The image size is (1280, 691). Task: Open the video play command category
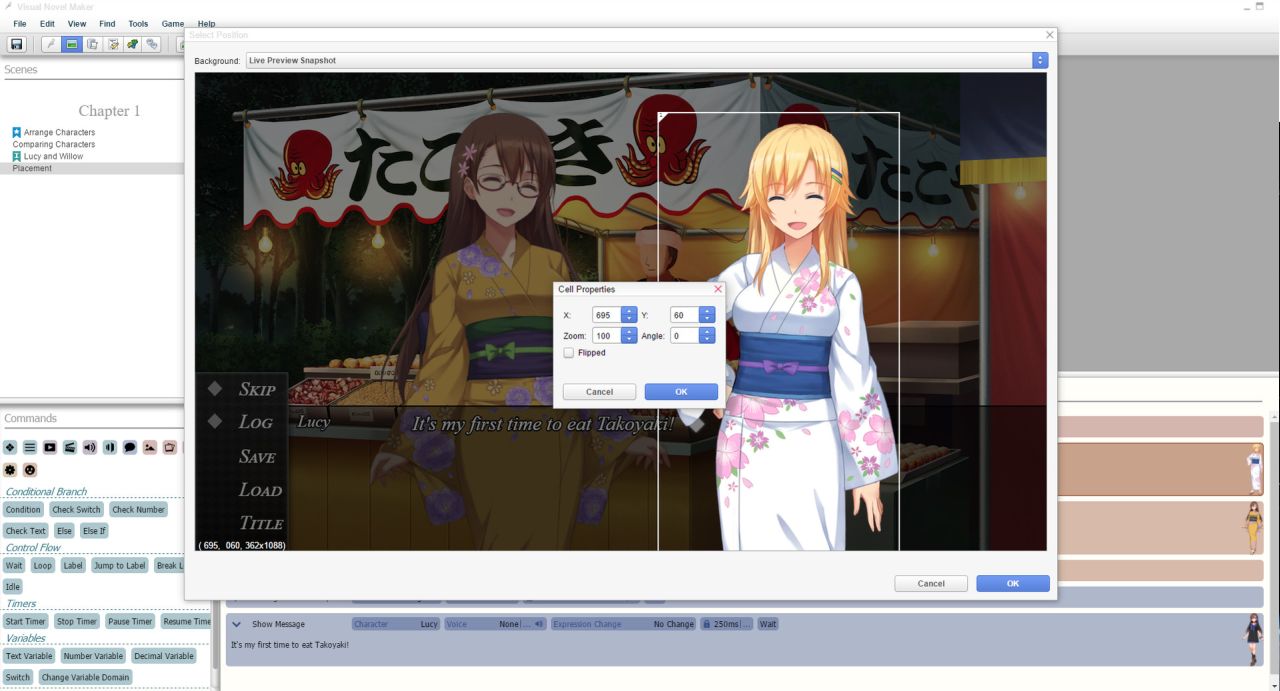(49, 447)
